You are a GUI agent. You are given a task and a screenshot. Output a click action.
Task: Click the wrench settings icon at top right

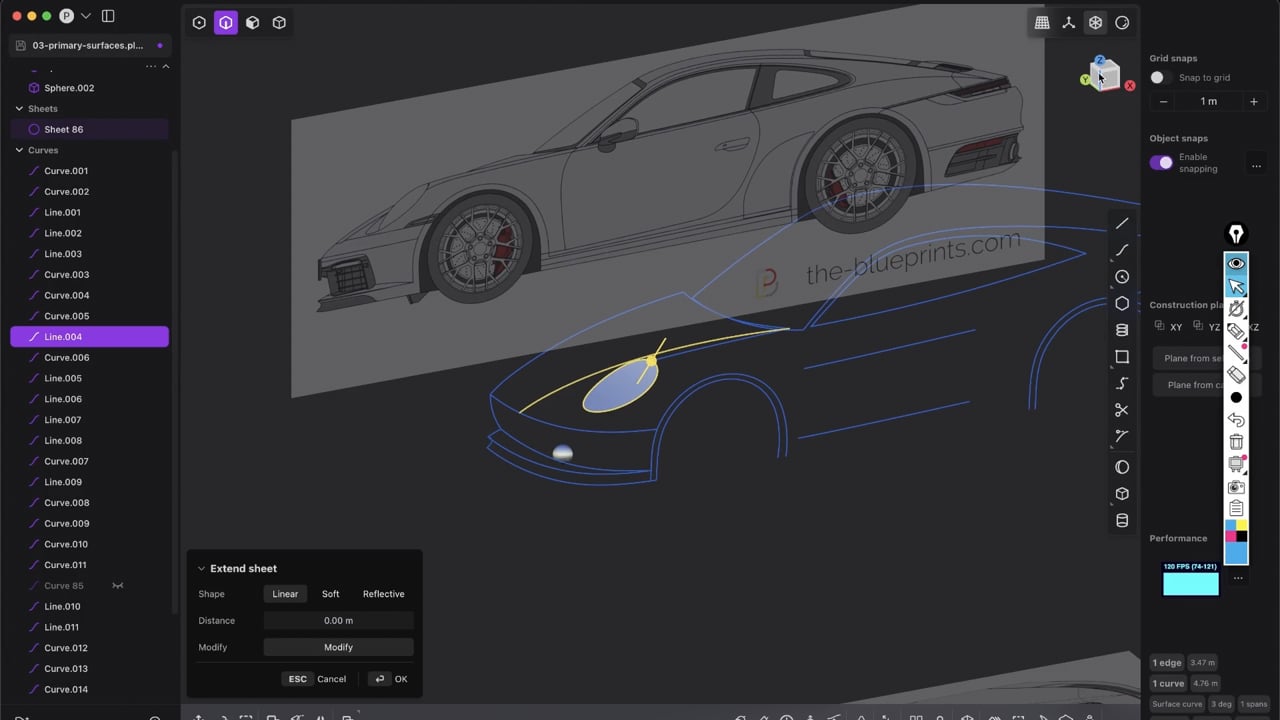[1068, 22]
